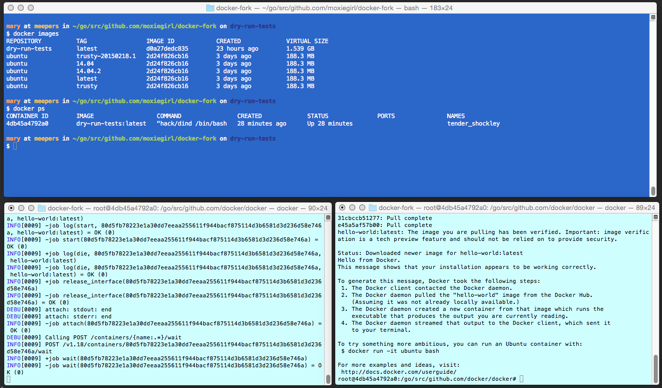
Task: Click scroll indicator atop bottom-left terminal scrollbar
Action: 328,217
